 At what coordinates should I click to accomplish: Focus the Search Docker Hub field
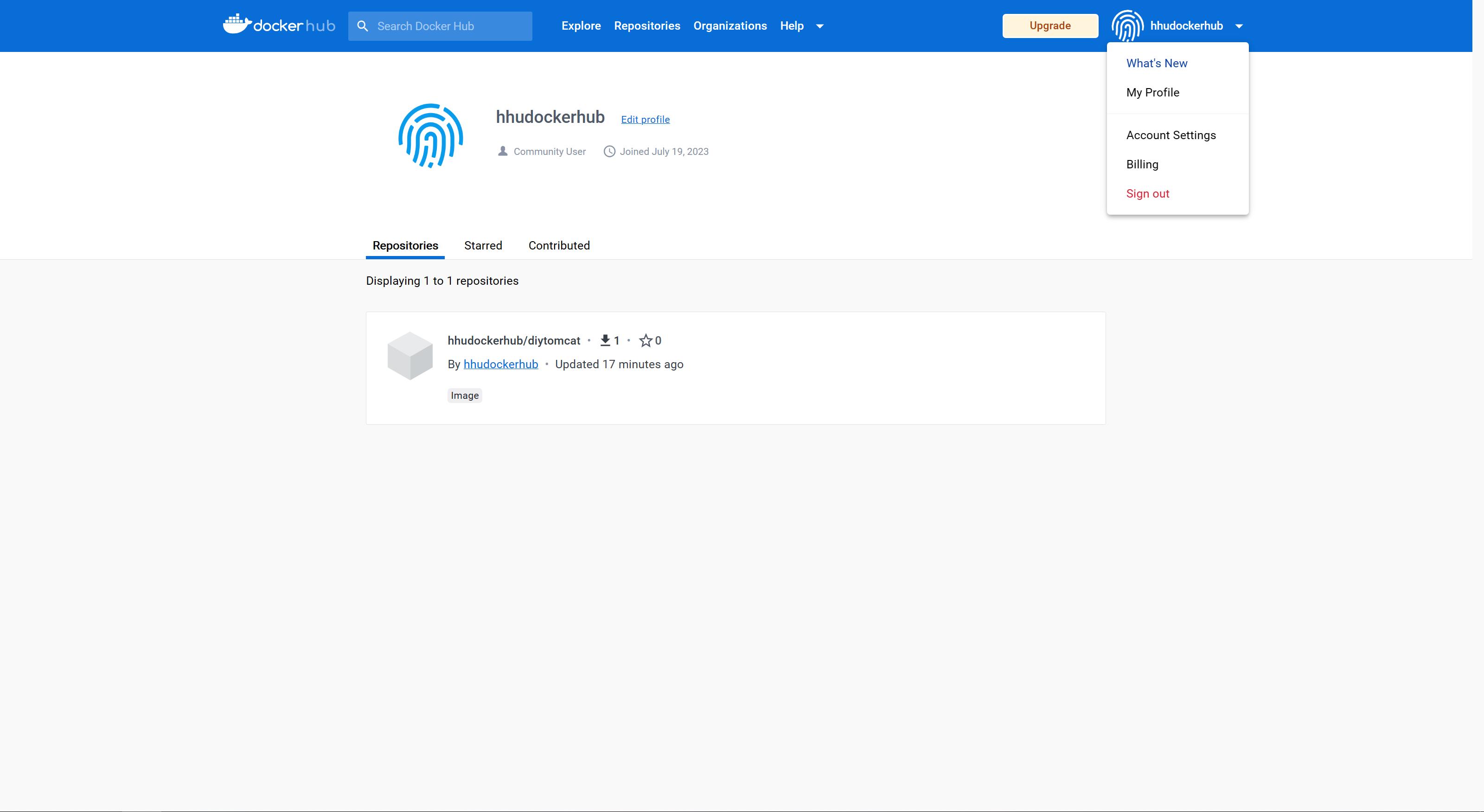click(440, 26)
